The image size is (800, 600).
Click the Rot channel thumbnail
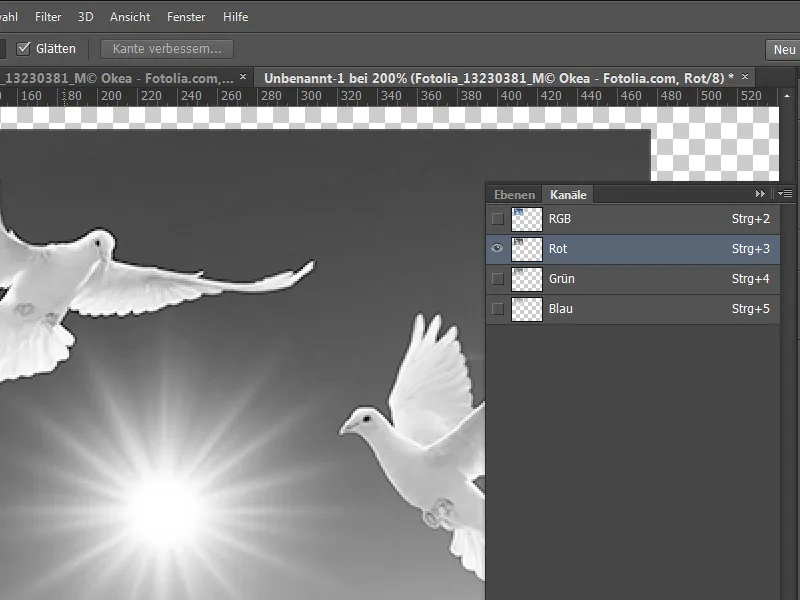pyautogui.click(x=527, y=249)
